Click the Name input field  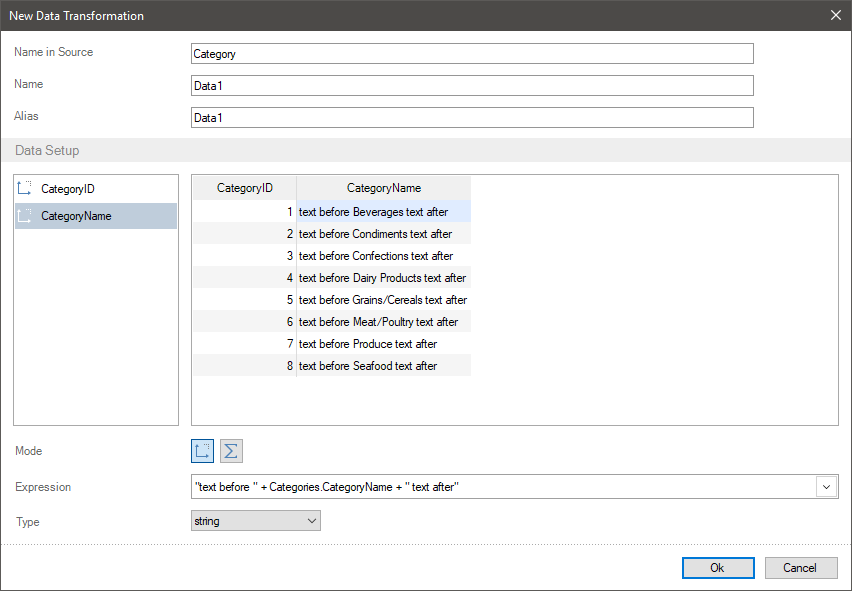click(x=471, y=86)
